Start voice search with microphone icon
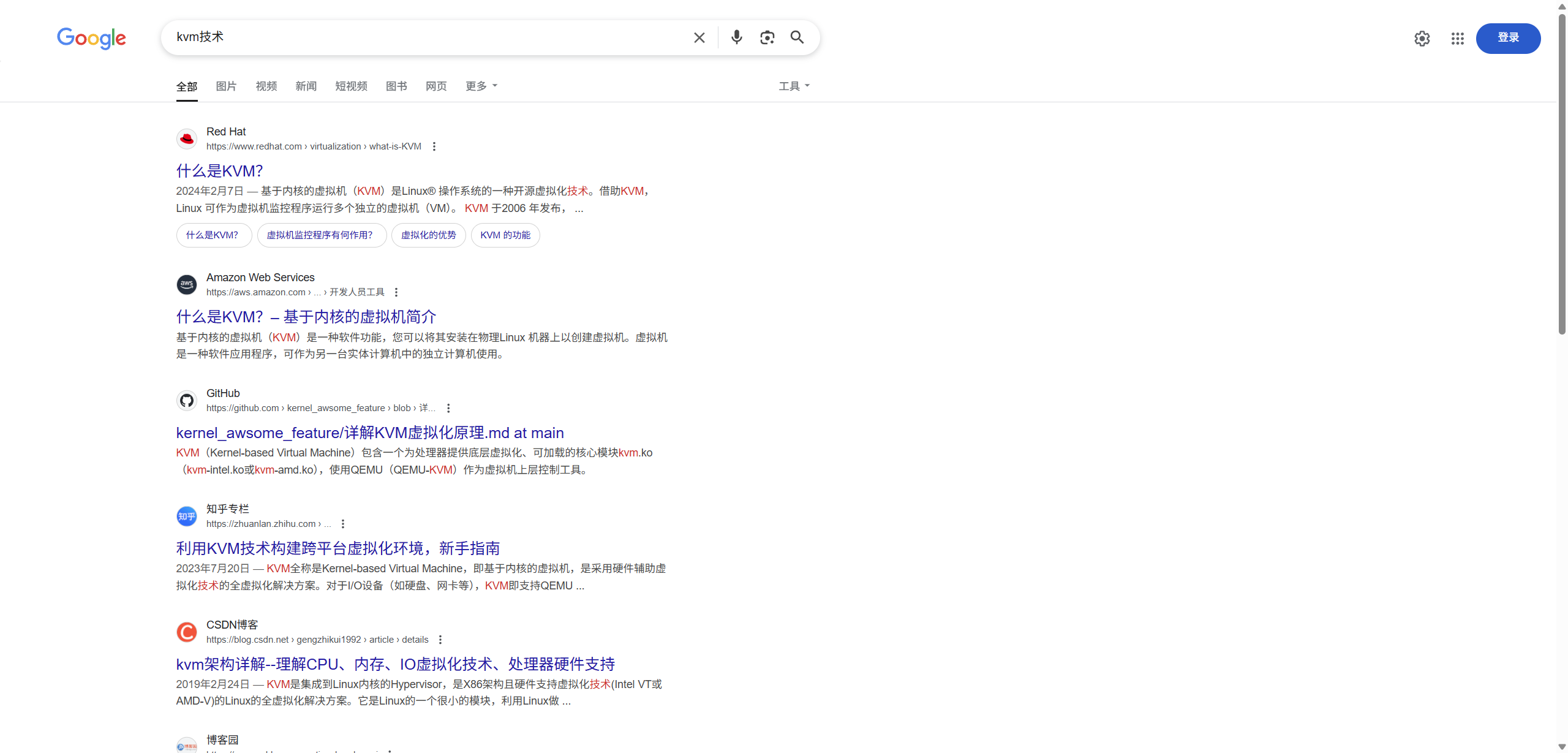 (x=737, y=37)
